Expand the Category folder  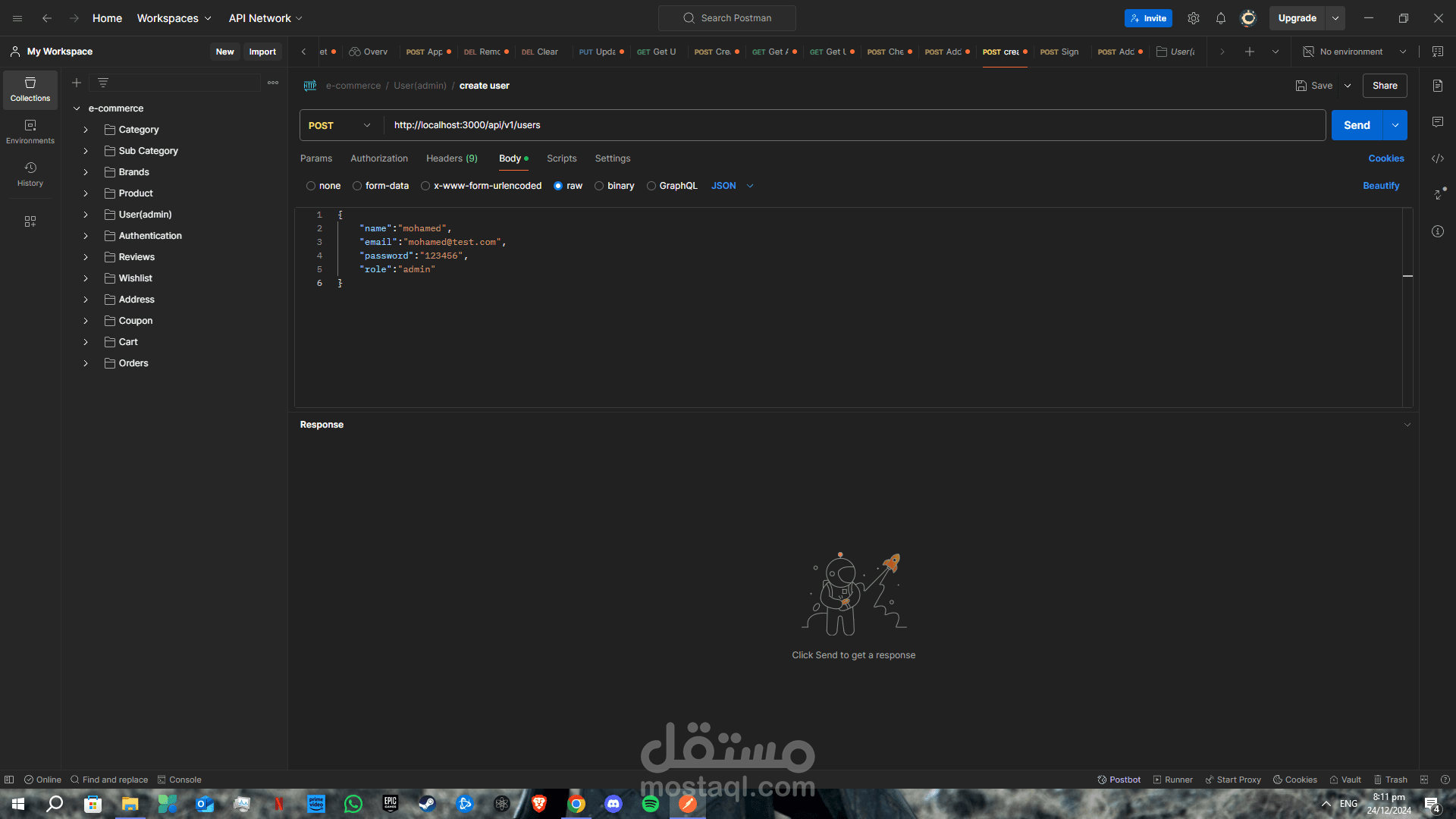(x=86, y=130)
